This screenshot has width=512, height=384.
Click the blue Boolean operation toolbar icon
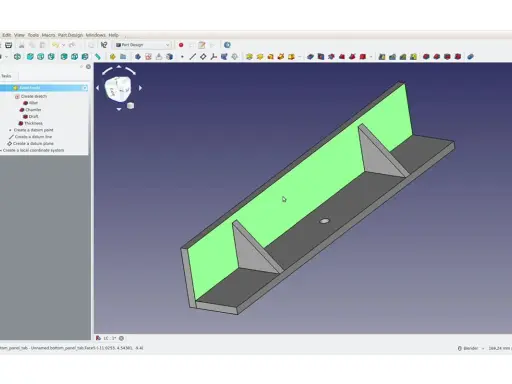click(x=470, y=57)
